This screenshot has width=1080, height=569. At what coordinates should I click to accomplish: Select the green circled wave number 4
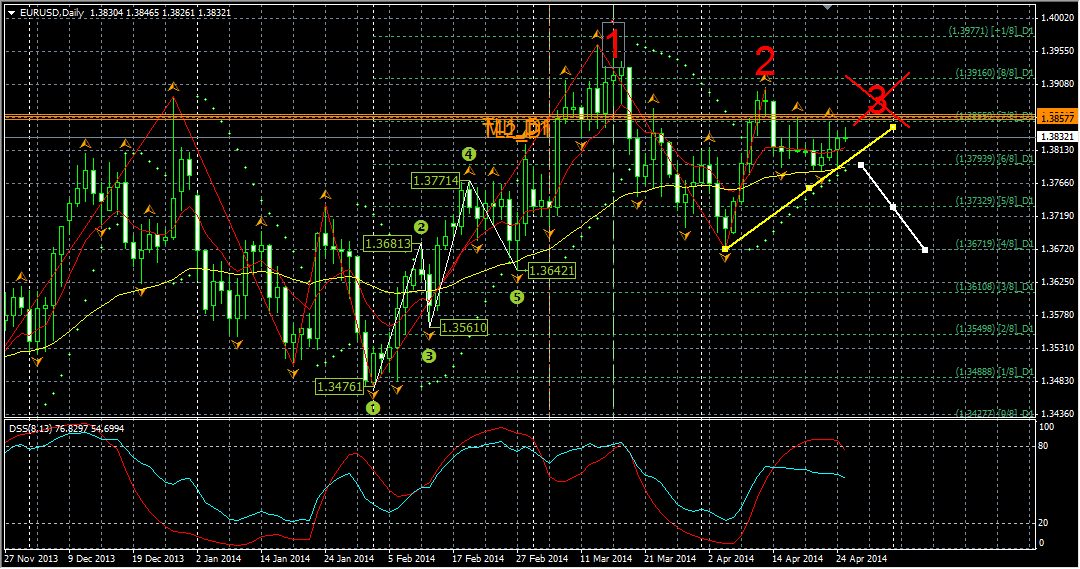pos(469,154)
